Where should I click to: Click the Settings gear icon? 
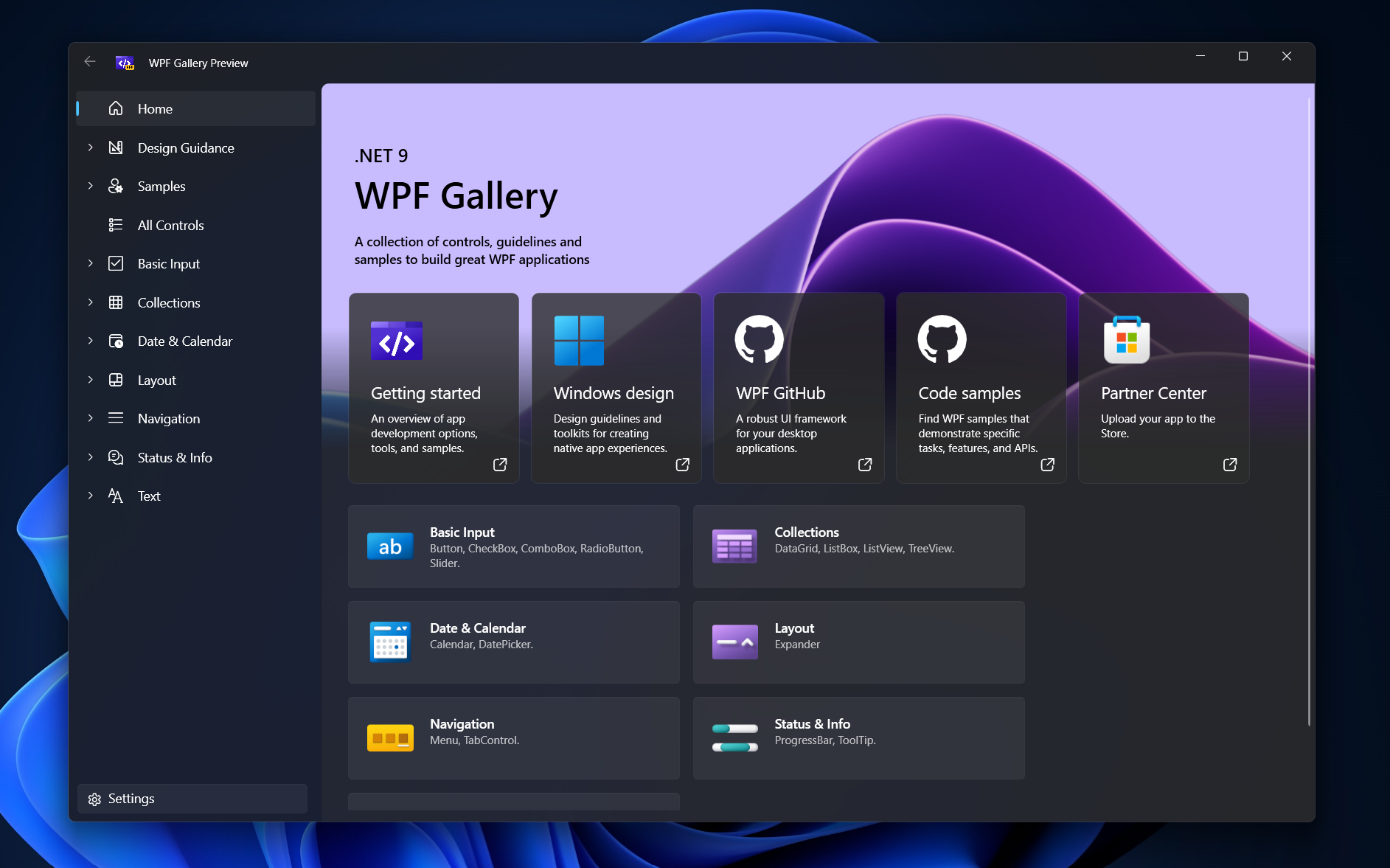(x=94, y=799)
